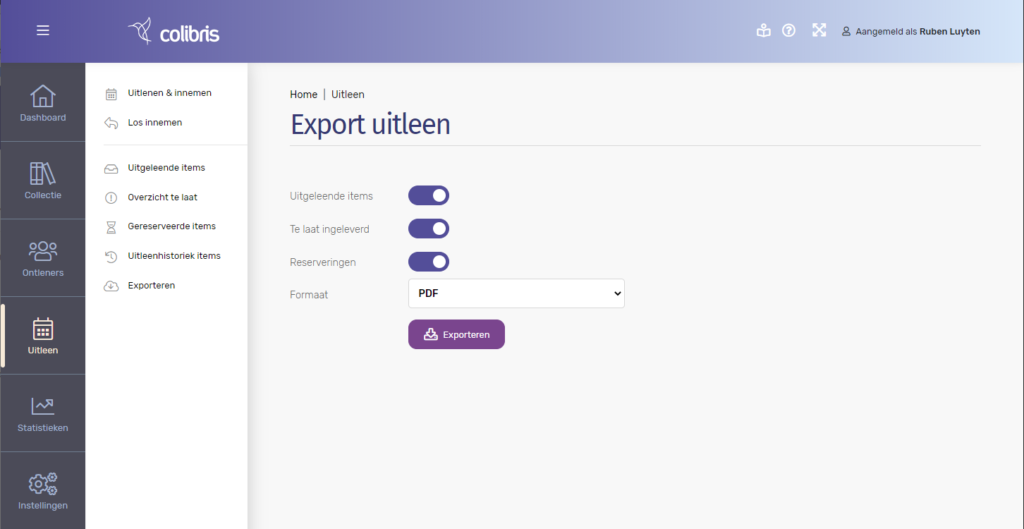Toggle fullscreen with the expand arrows icon

(819, 30)
